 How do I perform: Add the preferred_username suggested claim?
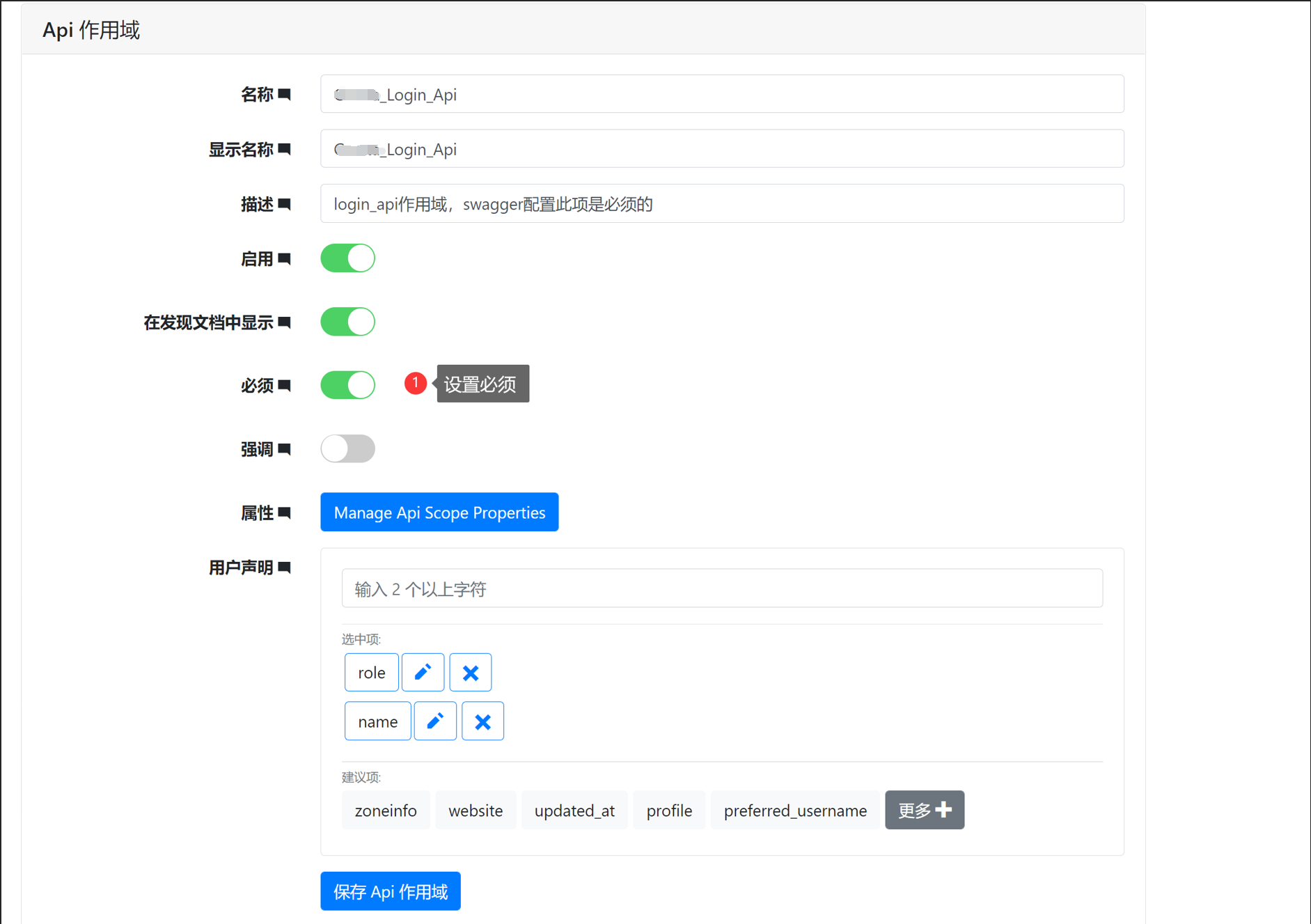795,810
